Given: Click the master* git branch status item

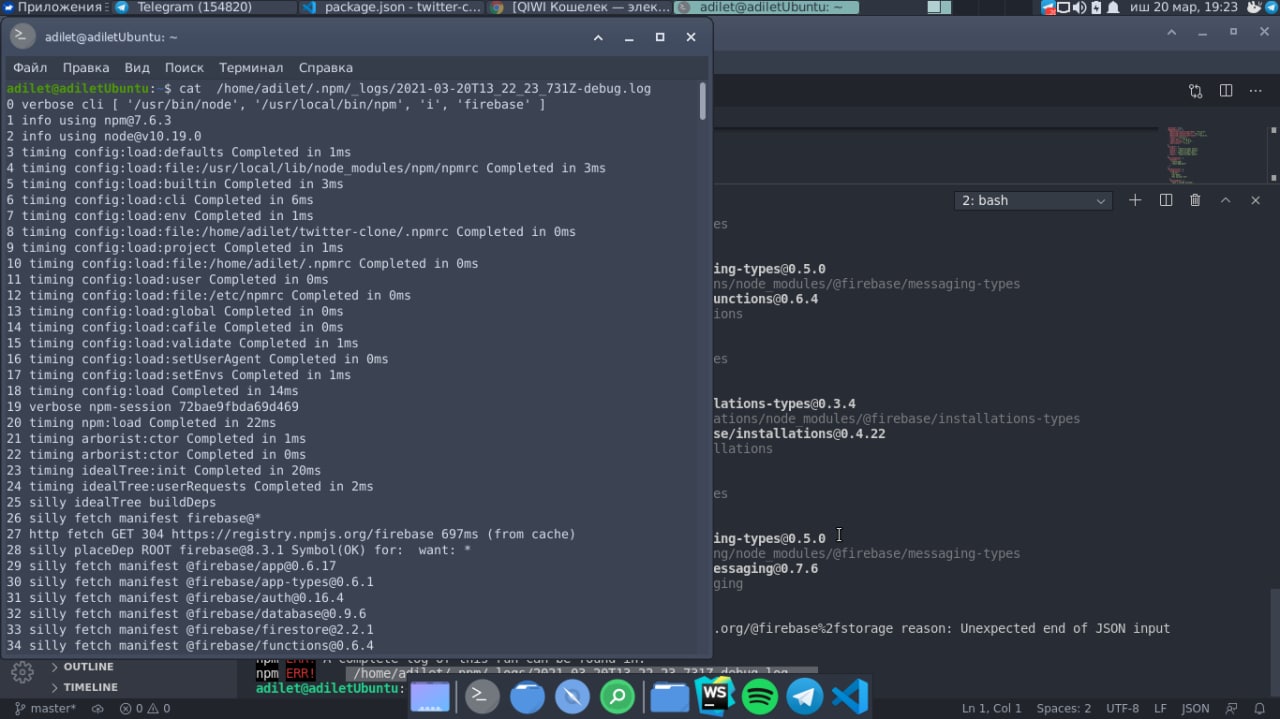Looking at the screenshot, I should [x=45, y=708].
